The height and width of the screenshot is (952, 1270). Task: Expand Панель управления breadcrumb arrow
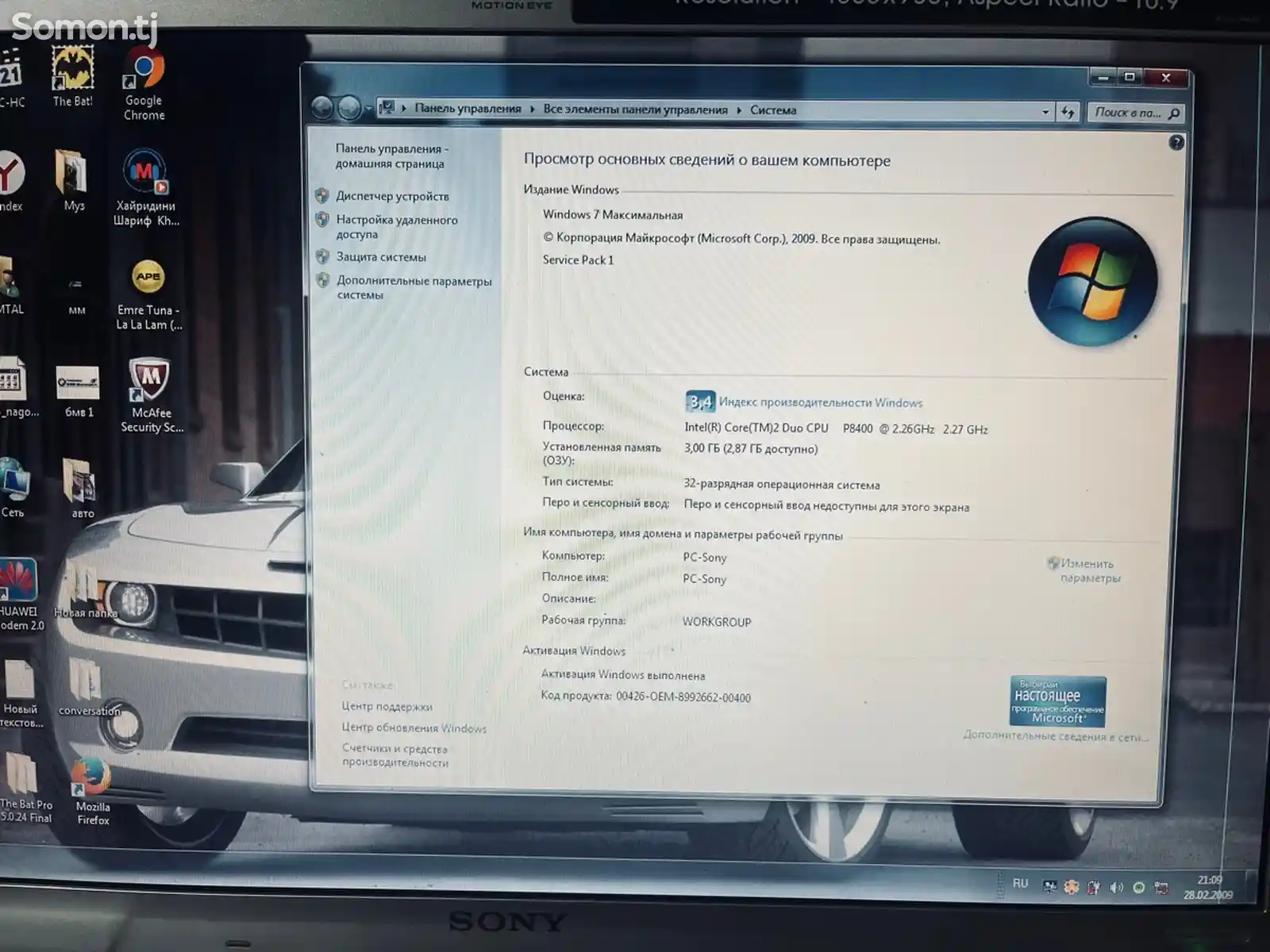pyautogui.click(x=532, y=109)
